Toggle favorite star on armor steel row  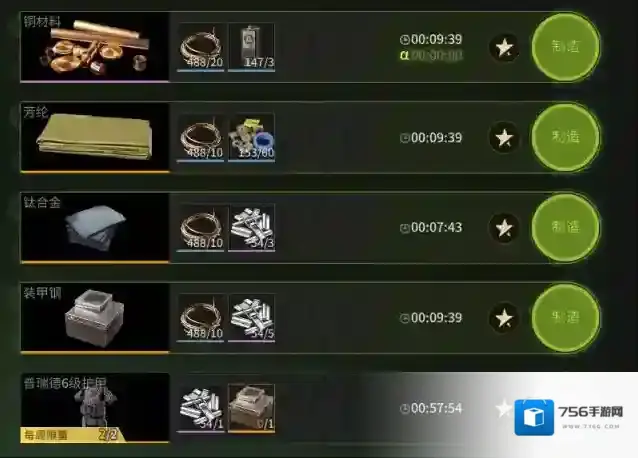[x=504, y=318]
